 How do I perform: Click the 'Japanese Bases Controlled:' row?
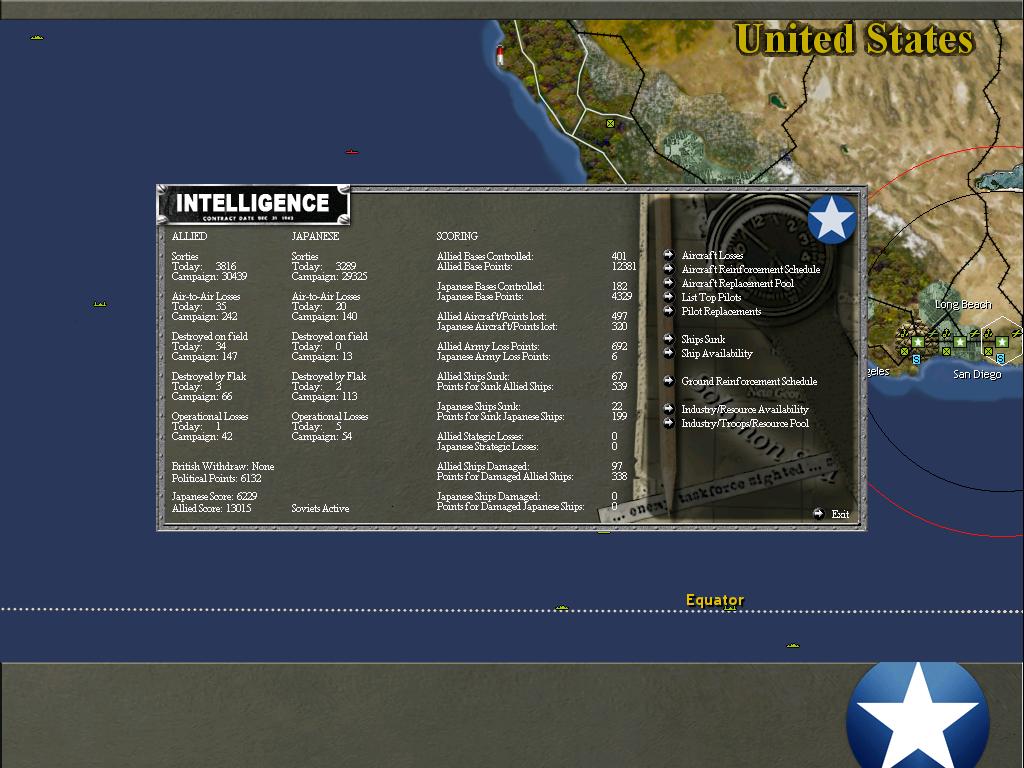click(x=532, y=286)
